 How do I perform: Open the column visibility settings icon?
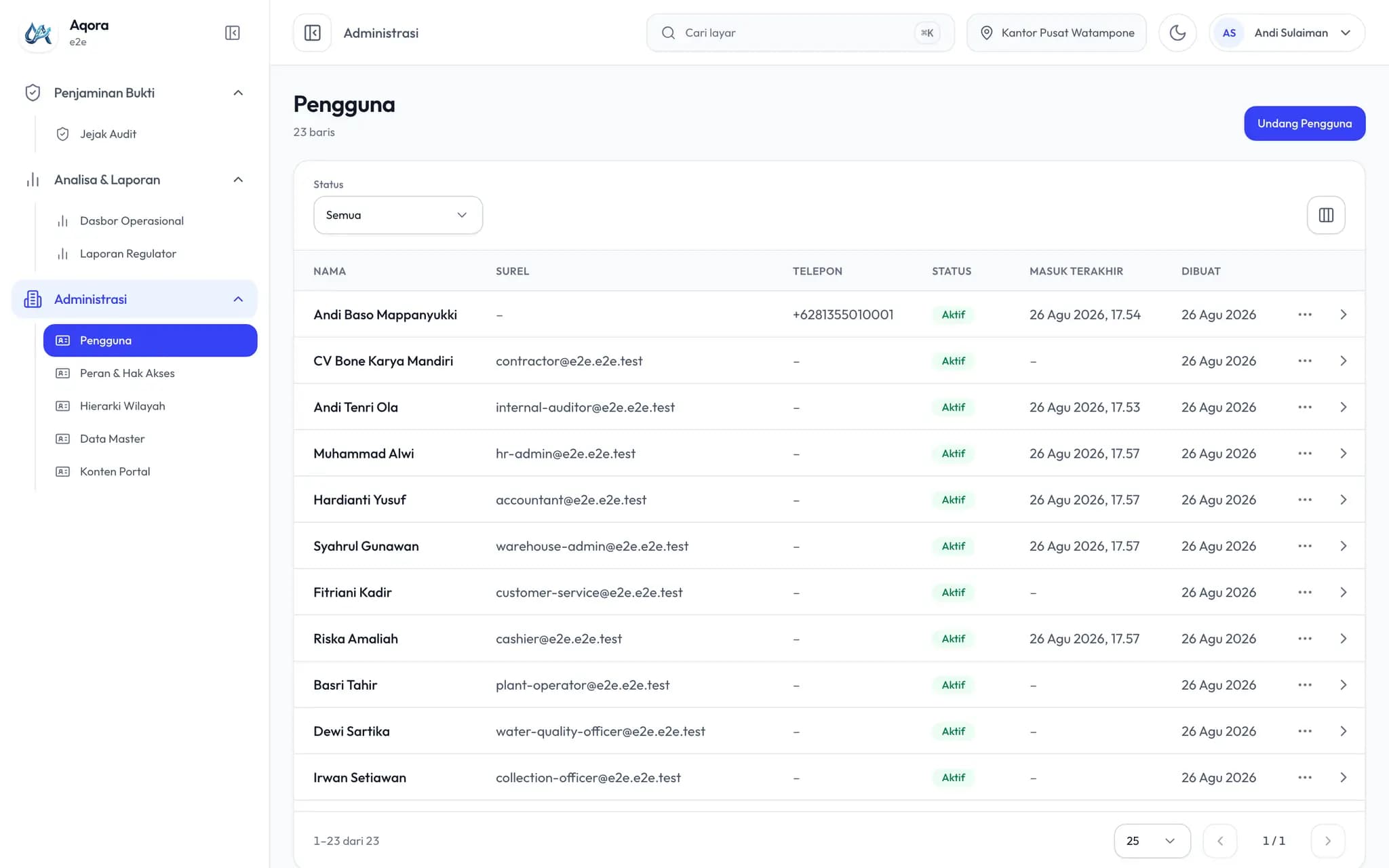pos(1326,215)
